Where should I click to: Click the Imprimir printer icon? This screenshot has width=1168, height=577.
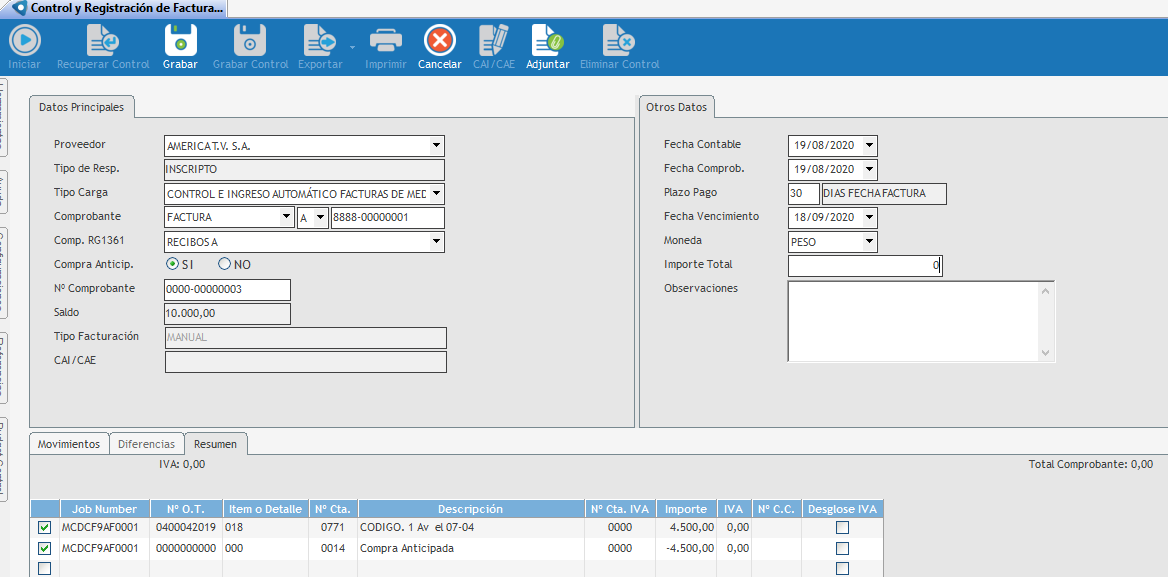385,41
